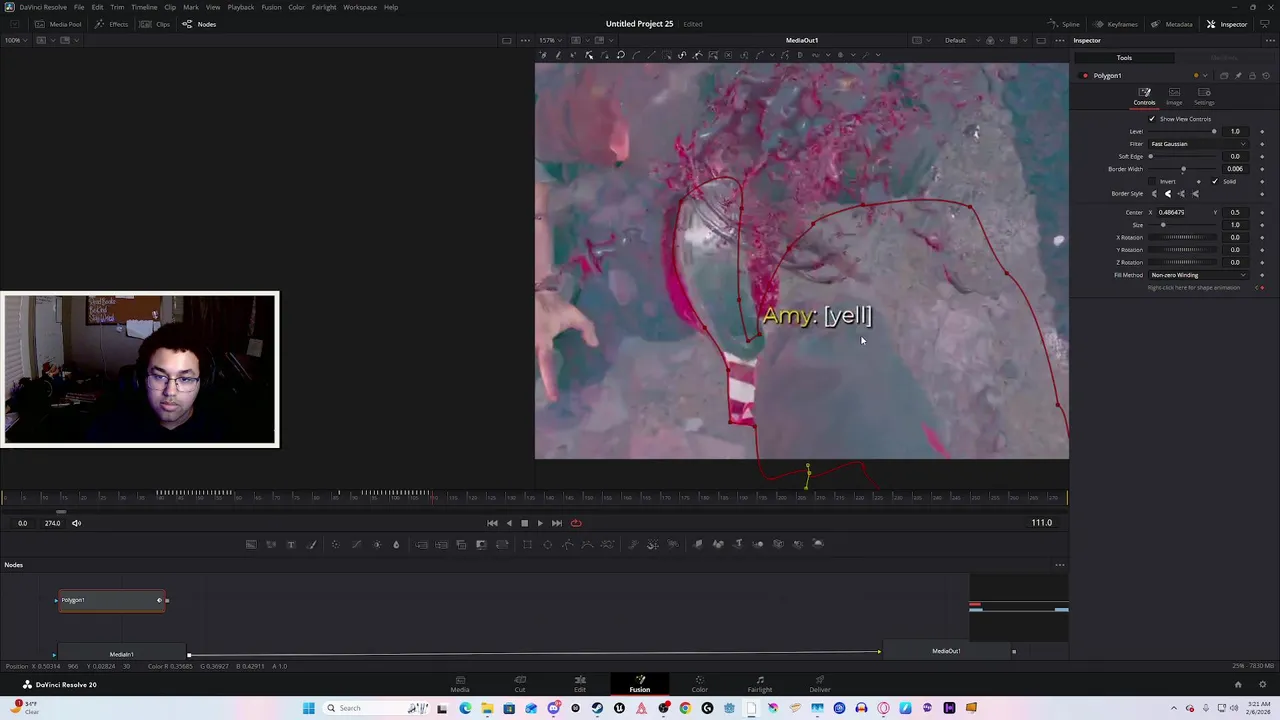Stop playback

click(524, 523)
